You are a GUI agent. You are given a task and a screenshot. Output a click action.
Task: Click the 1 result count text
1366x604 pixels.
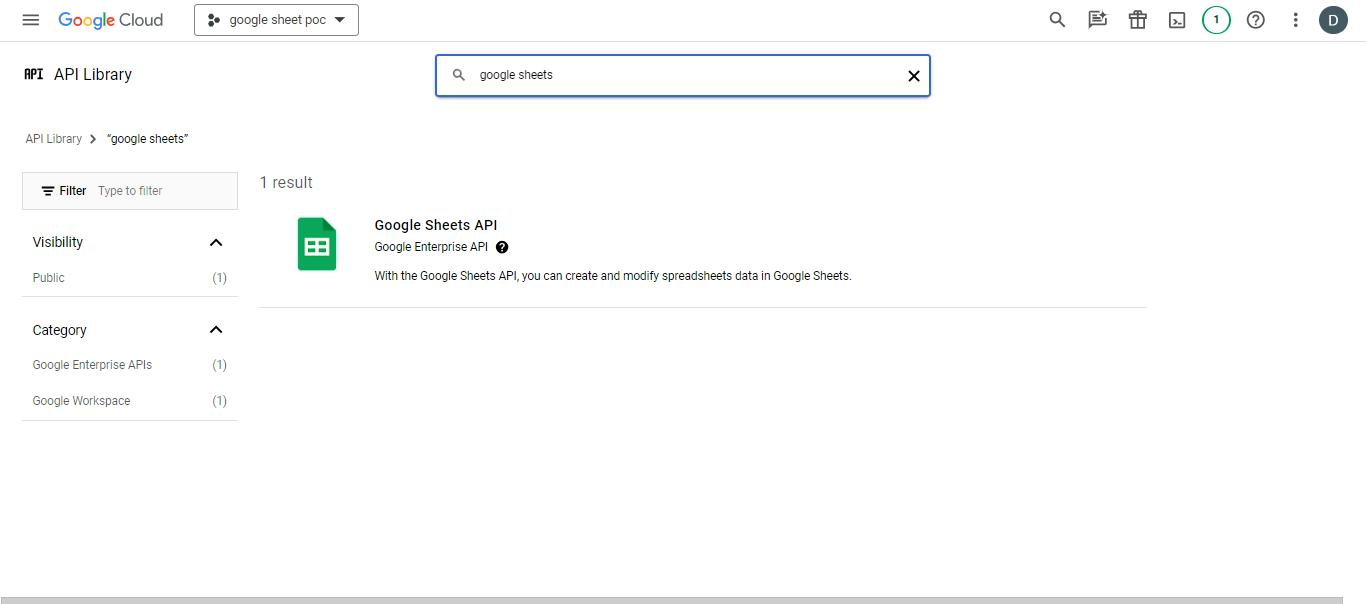coord(286,183)
